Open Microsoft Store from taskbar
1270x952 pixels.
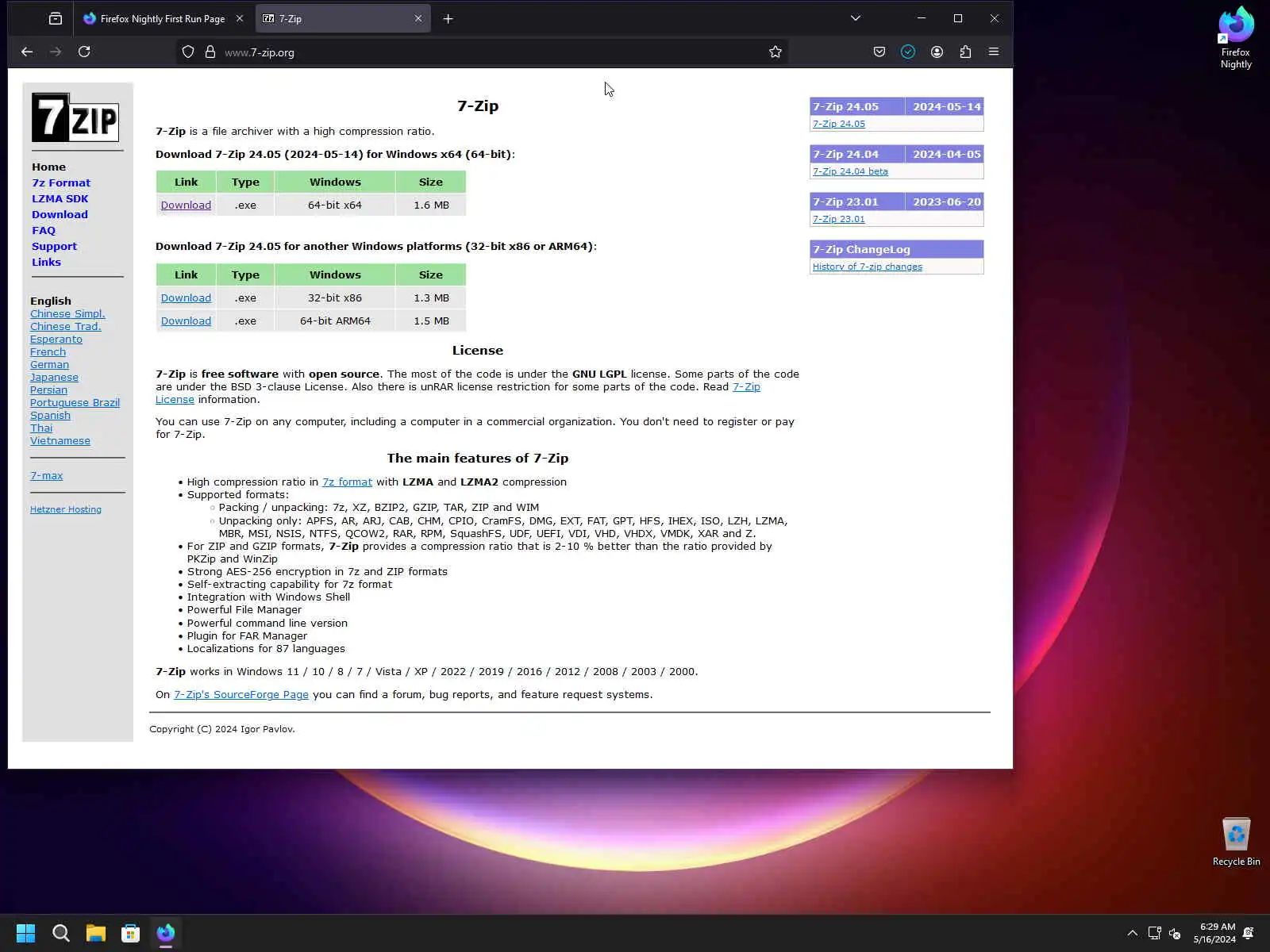pyautogui.click(x=131, y=933)
